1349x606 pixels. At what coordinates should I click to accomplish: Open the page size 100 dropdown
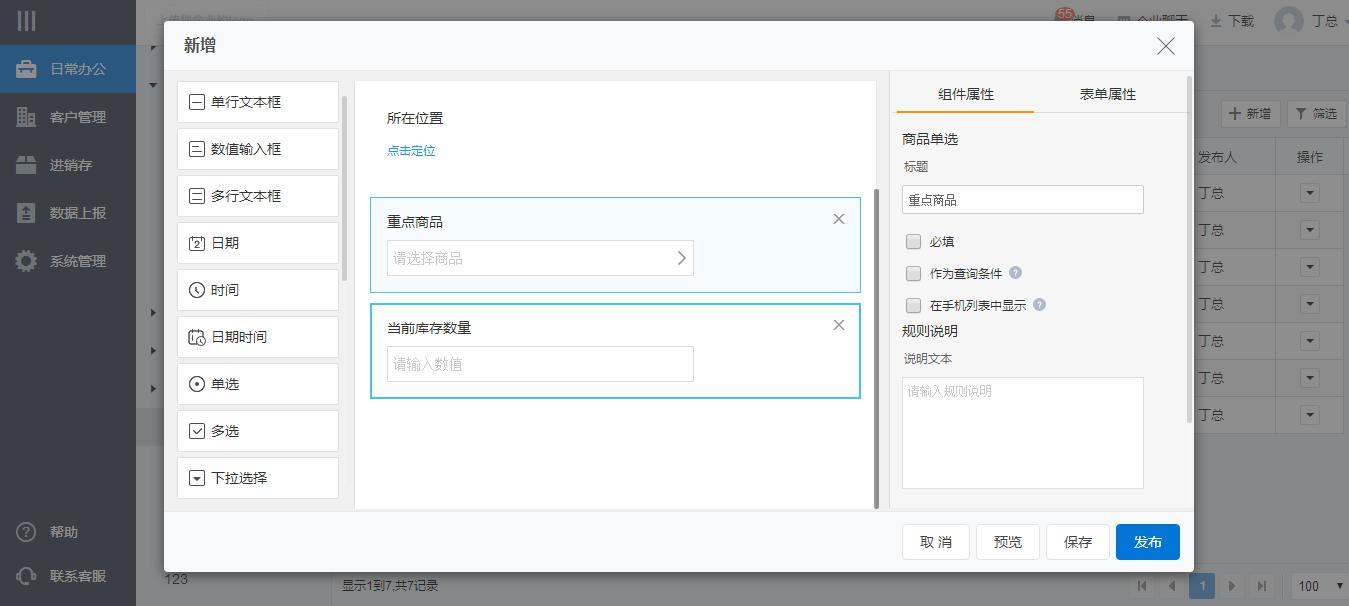click(x=1319, y=586)
